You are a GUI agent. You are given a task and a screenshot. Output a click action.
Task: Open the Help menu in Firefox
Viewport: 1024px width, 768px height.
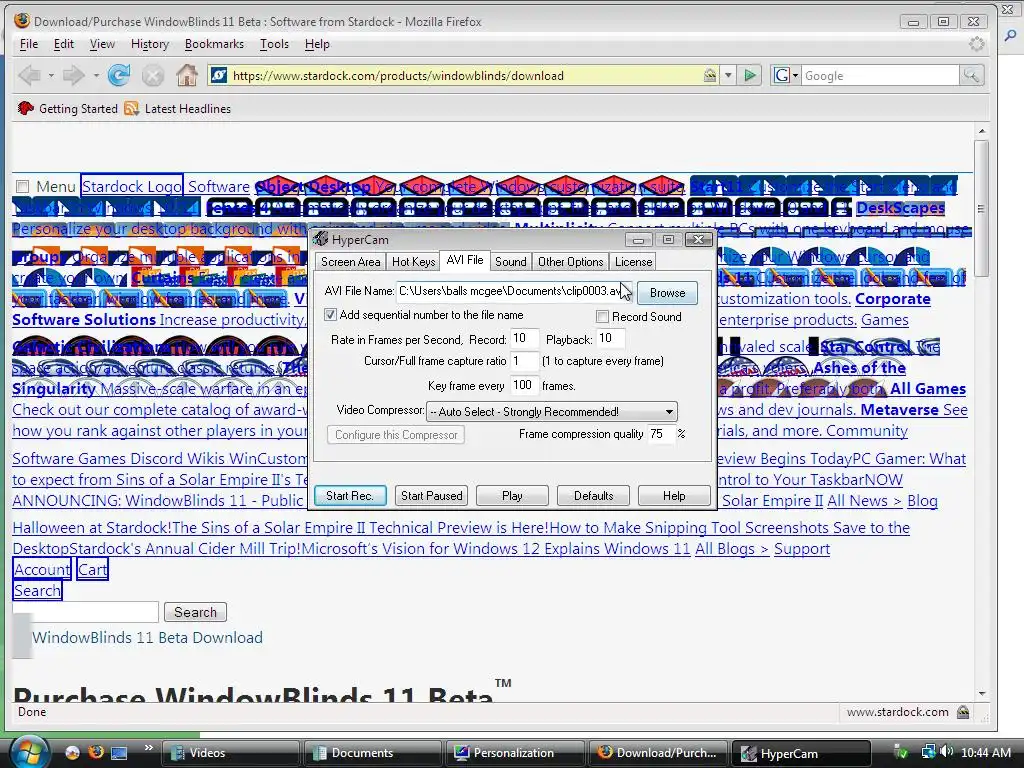tap(317, 44)
